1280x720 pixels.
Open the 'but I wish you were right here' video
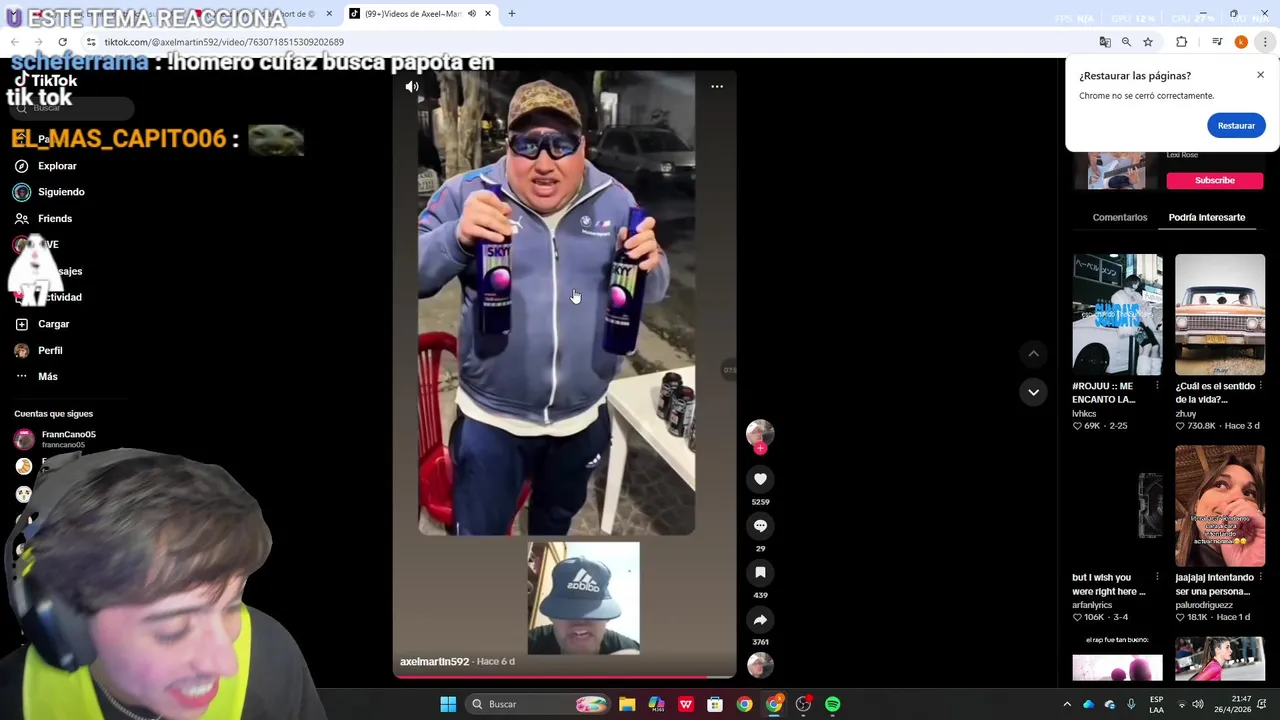(x=1118, y=506)
